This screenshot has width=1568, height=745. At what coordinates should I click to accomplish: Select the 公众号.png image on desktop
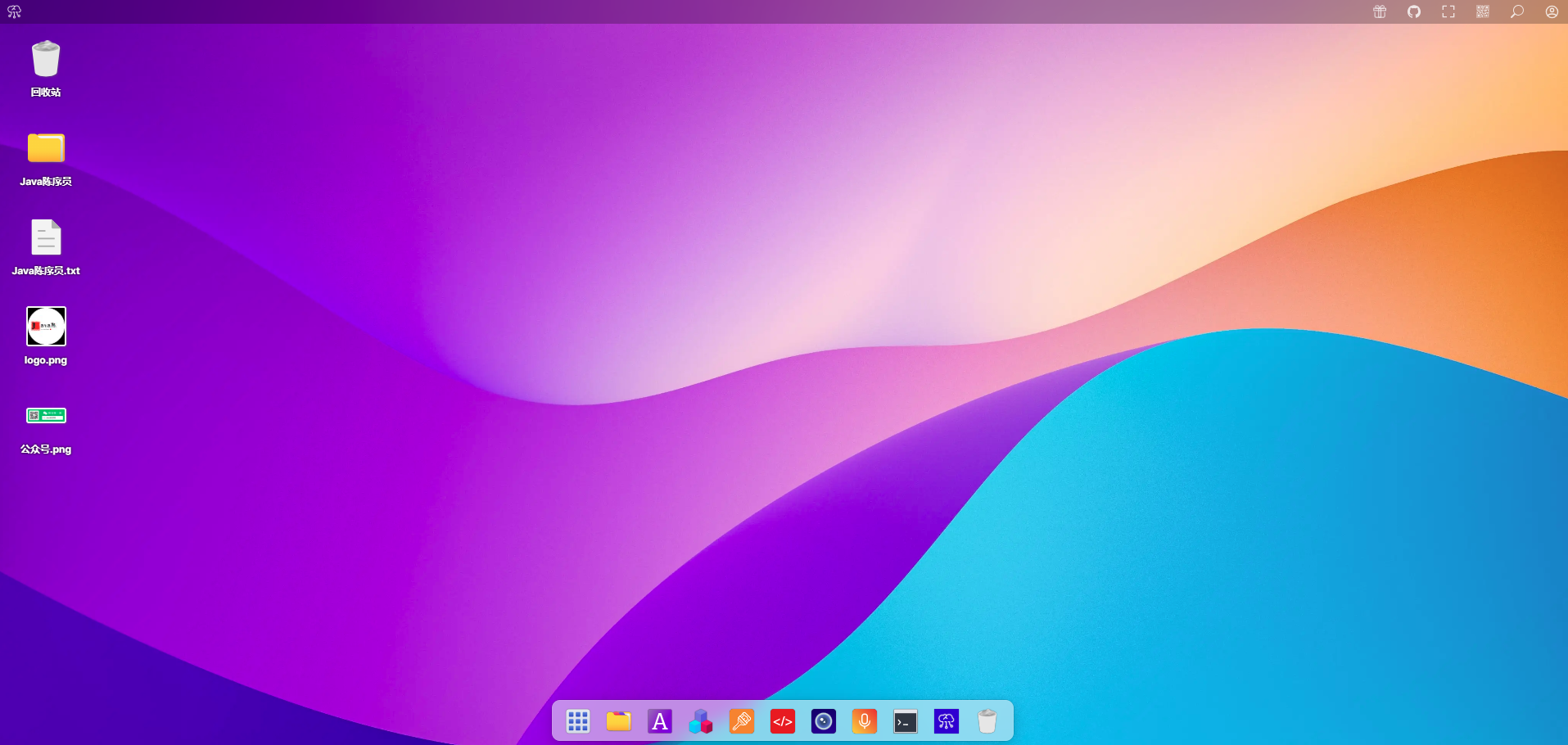[46, 416]
